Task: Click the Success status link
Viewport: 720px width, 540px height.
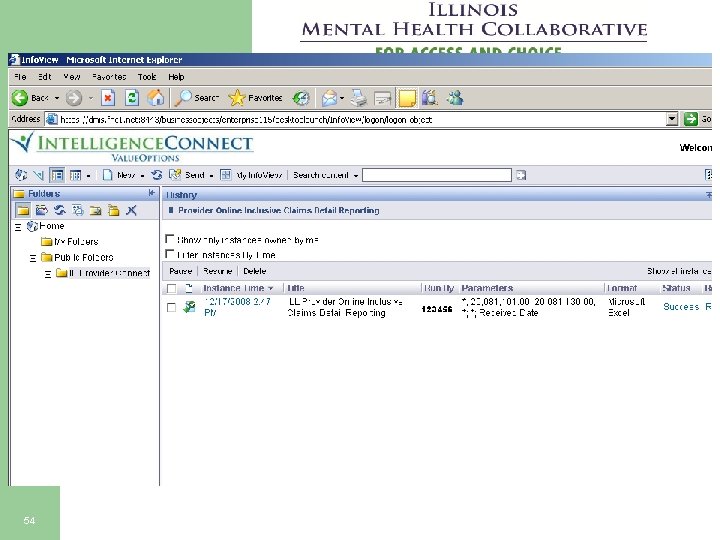Action: (x=681, y=306)
